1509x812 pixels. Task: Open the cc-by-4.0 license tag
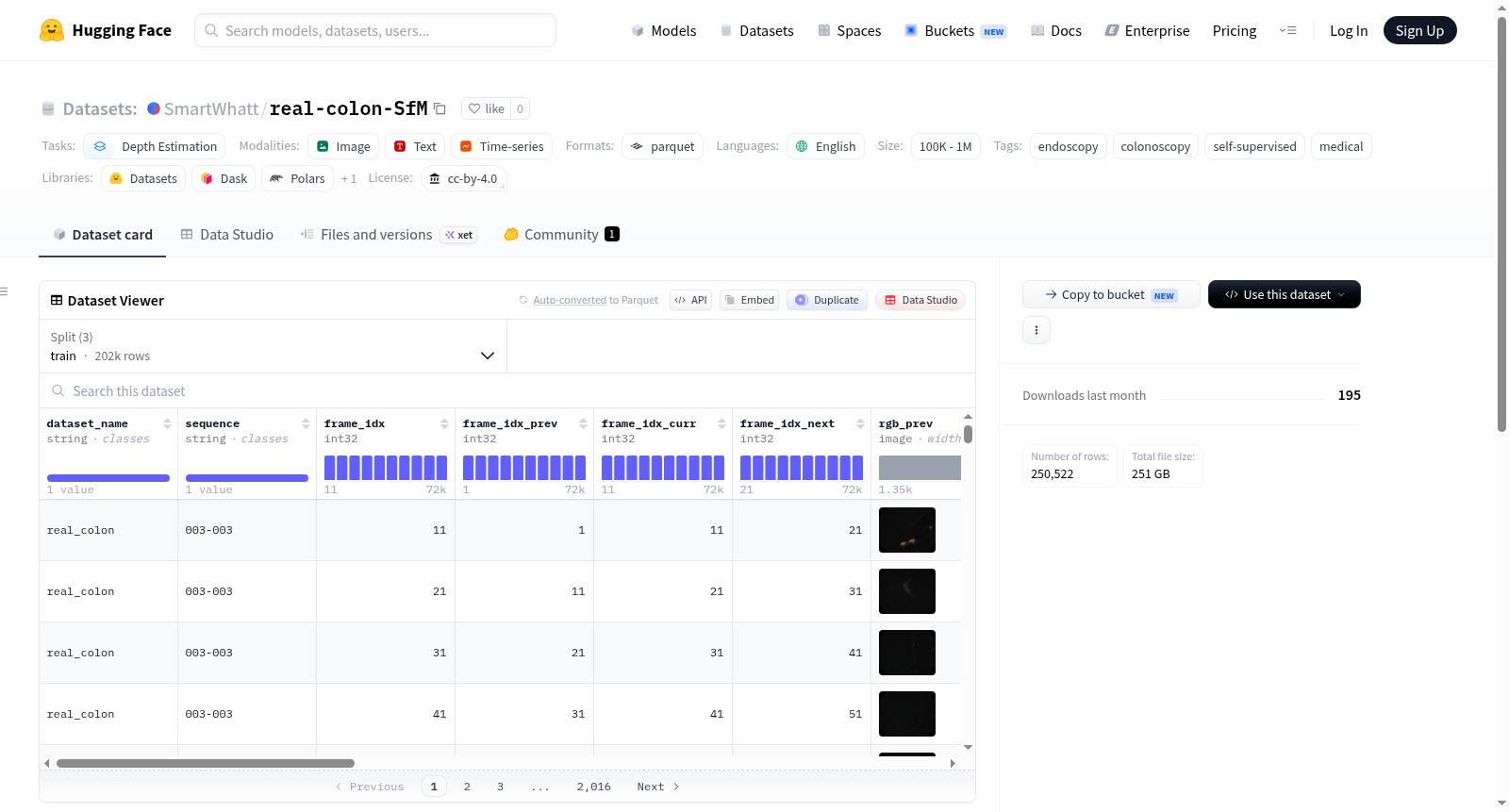click(463, 178)
